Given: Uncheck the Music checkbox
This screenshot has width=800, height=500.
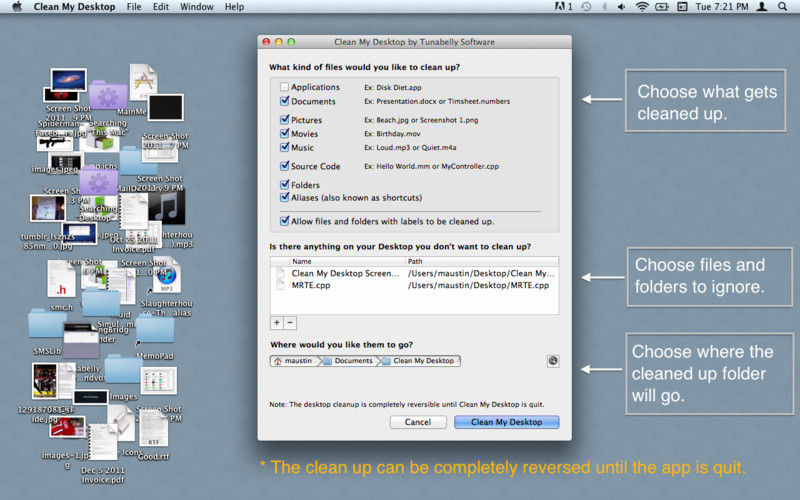Looking at the screenshot, I should pos(284,147).
